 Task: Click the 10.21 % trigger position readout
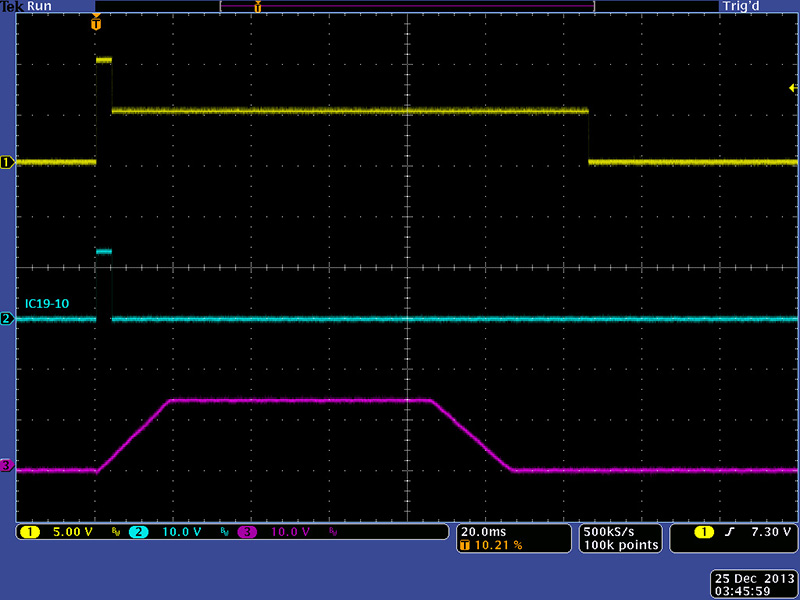498,545
